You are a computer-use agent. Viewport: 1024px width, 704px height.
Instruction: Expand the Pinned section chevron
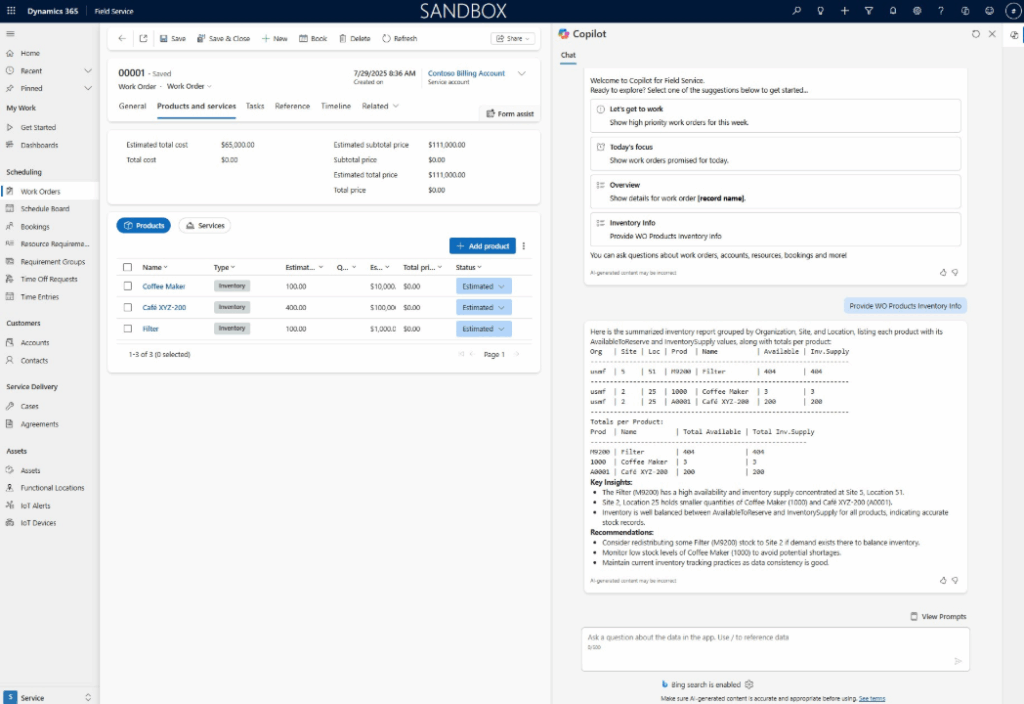coord(88,88)
